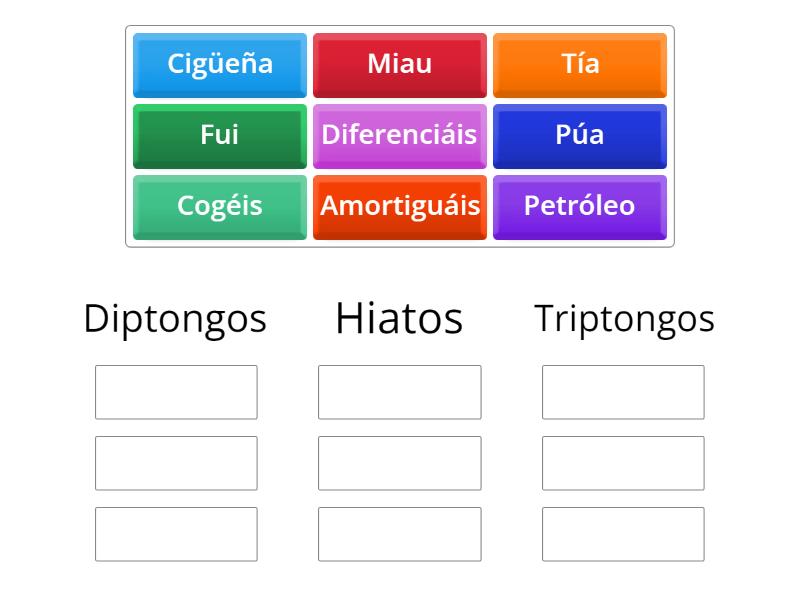Viewport: 800px width, 600px height.
Task: Click the red 'Miau' tile
Action: click(x=400, y=64)
